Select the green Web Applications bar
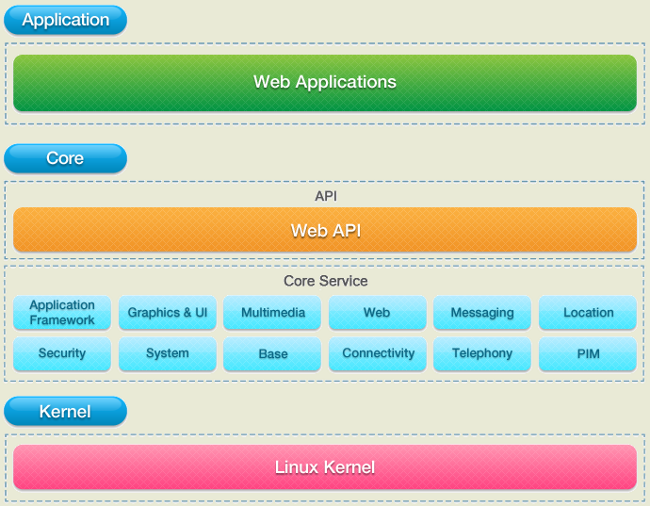 (x=325, y=83)
